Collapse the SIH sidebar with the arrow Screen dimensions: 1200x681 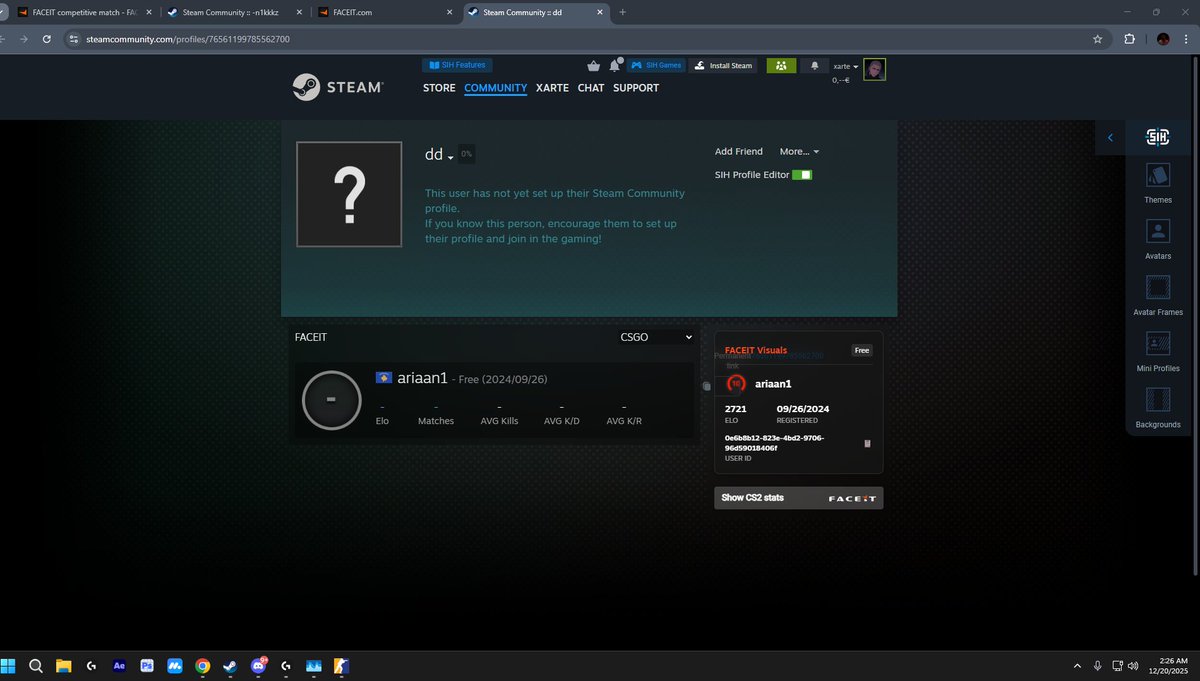[x=1110, y=138]
